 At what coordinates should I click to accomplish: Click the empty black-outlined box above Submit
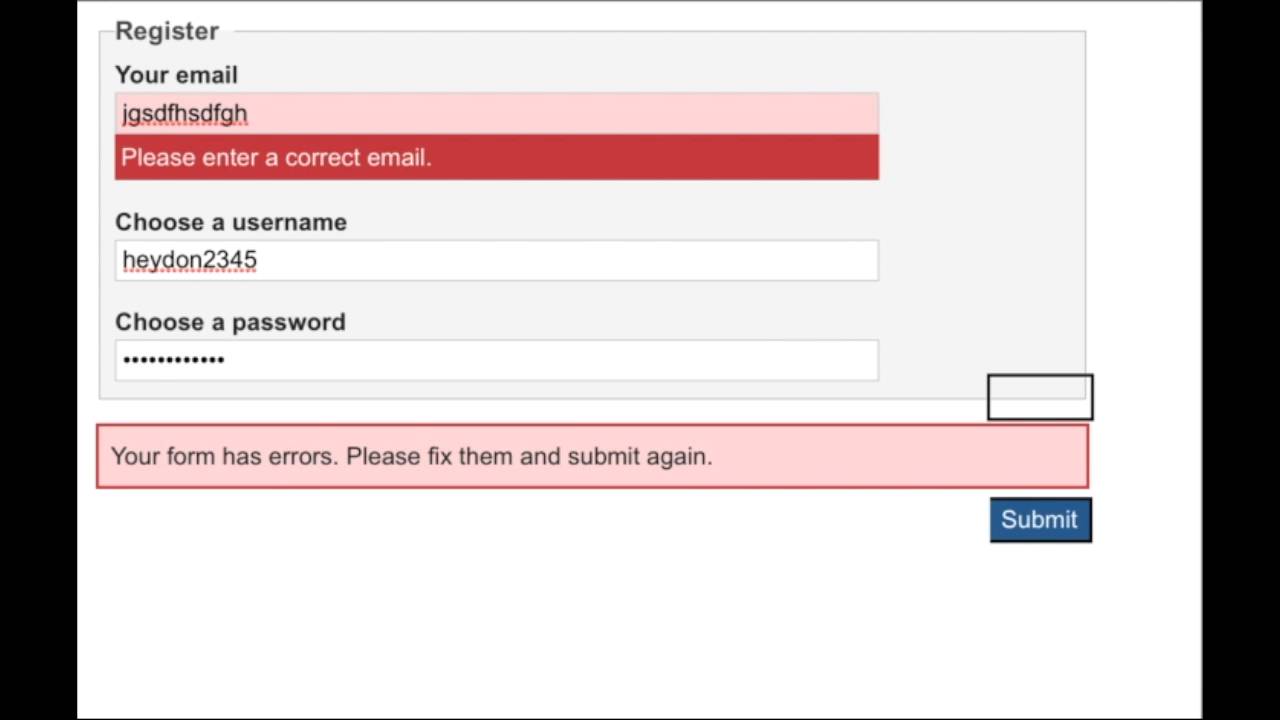(1040, 397)
